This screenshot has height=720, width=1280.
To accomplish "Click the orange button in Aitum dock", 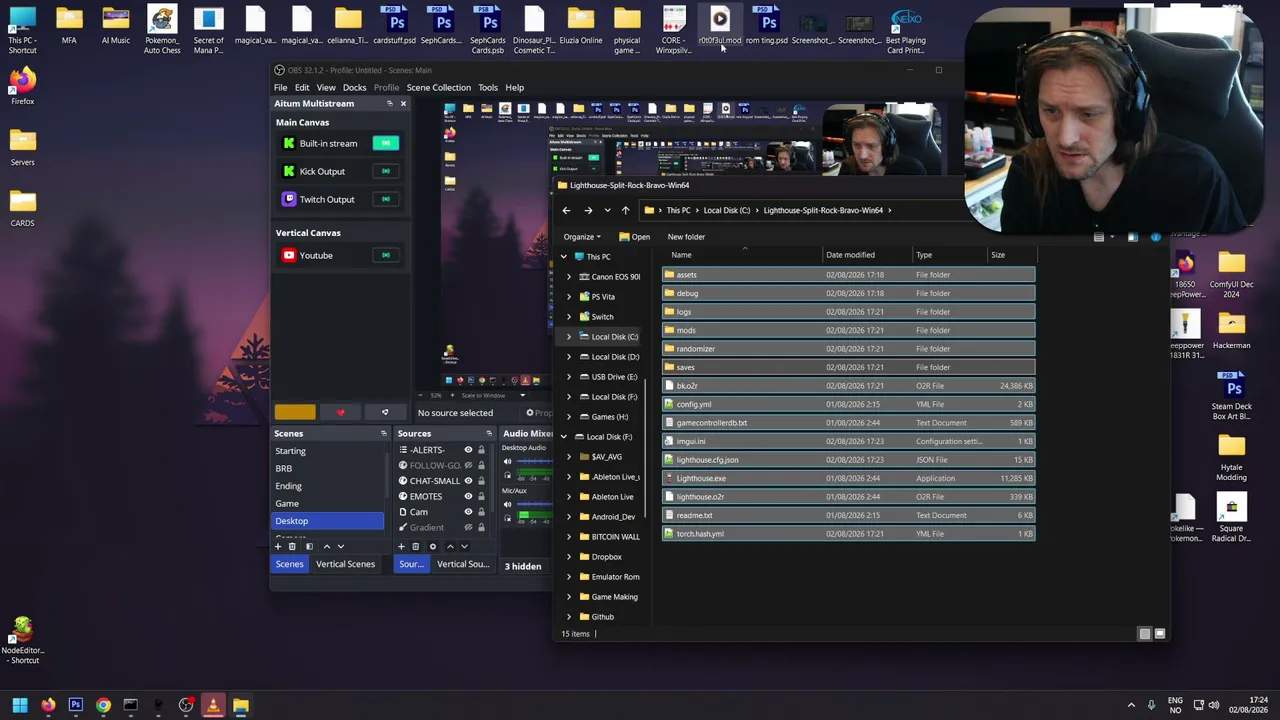I will coord(295,412).
